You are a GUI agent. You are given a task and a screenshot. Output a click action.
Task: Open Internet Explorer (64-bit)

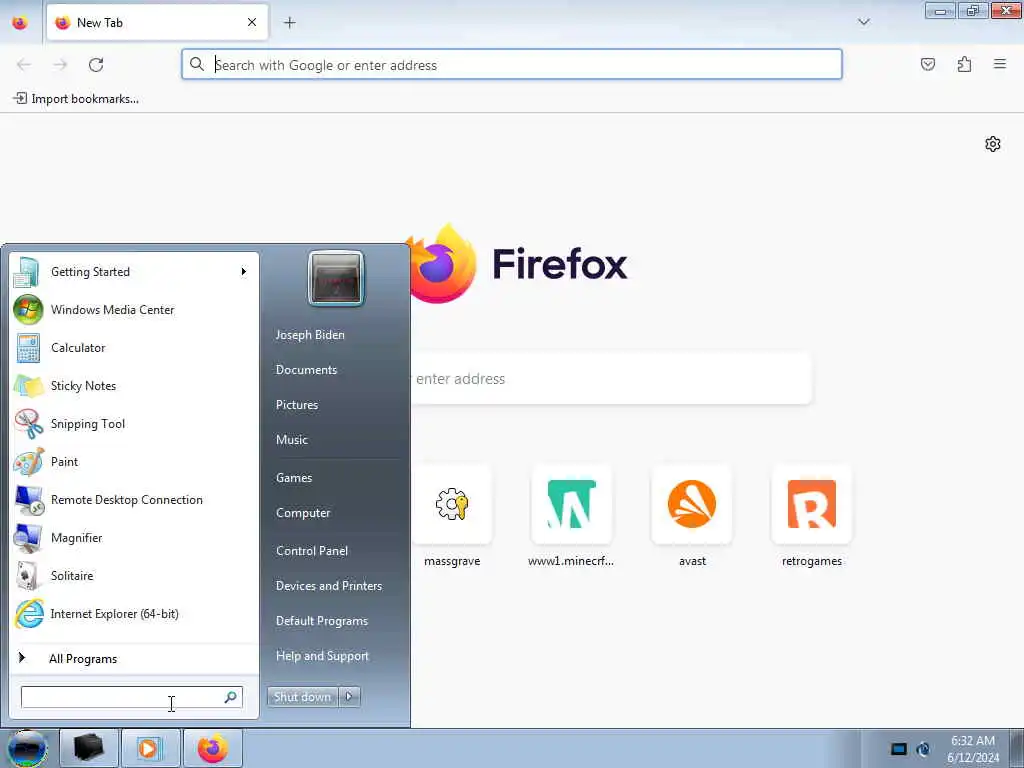134,614
